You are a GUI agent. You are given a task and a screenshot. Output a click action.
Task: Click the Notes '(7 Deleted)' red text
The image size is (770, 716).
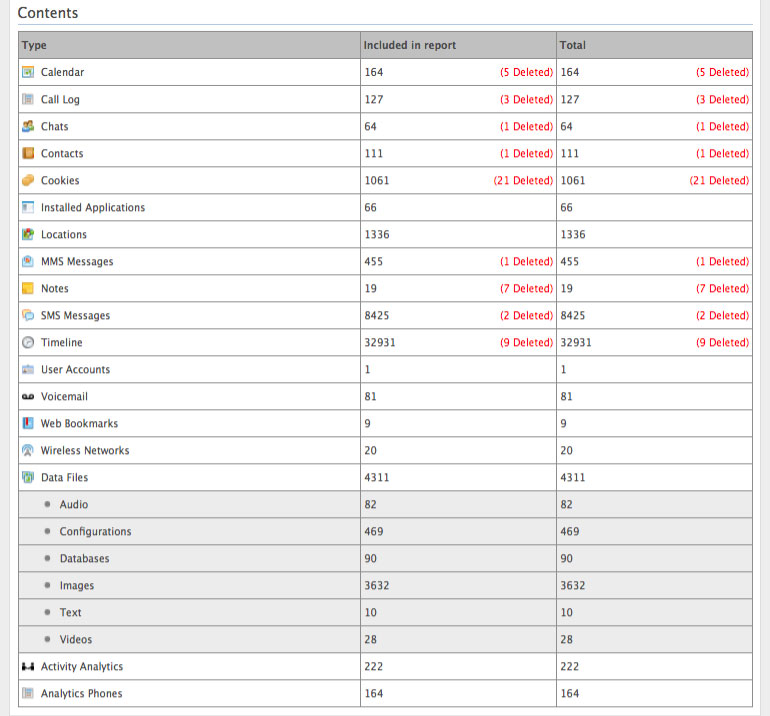526,289
